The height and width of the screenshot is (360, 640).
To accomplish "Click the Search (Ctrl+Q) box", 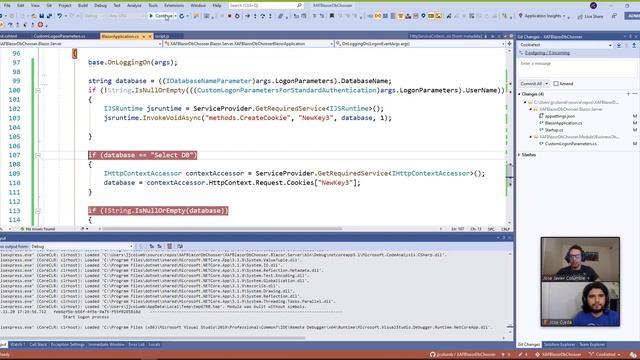I will (x=265, y=5).
